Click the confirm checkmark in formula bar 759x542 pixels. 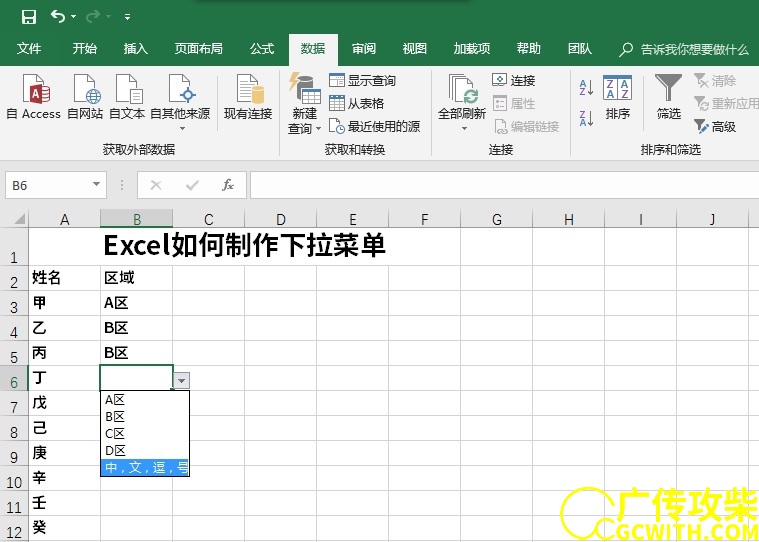(192, 185)
